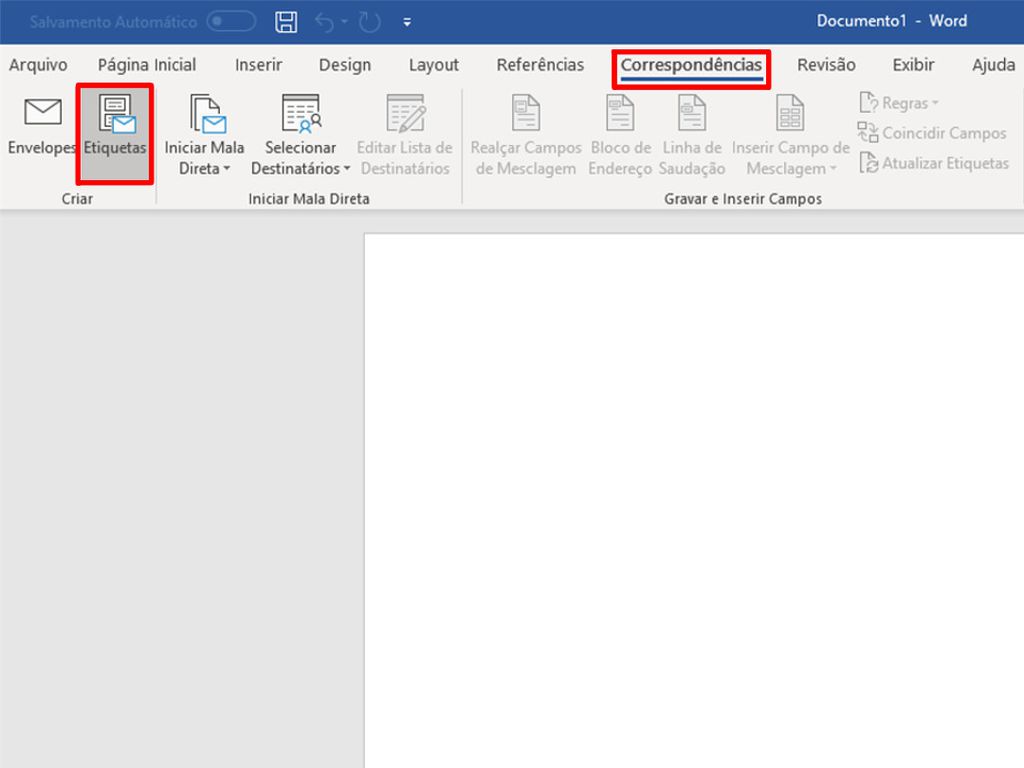The width and height of the screenshot is (1024, 768).
Task: Click Coincidir Campos
Action: pyautogui.click(x=933, y=133)
